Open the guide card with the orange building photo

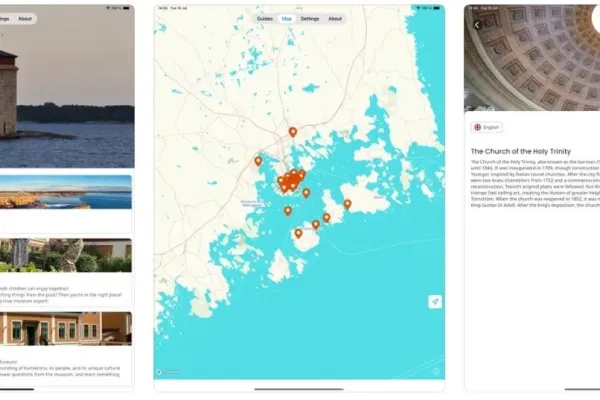(66, 348)
